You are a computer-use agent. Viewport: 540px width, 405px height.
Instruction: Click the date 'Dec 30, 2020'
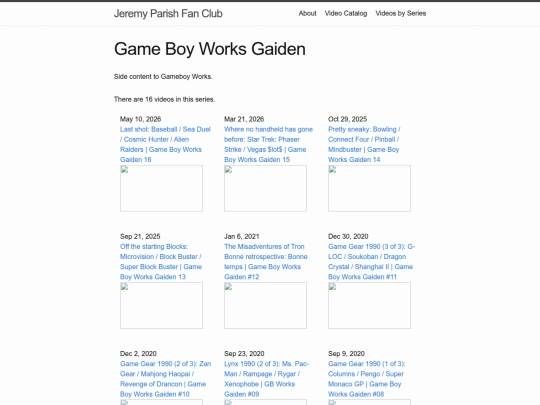(348, 236)
